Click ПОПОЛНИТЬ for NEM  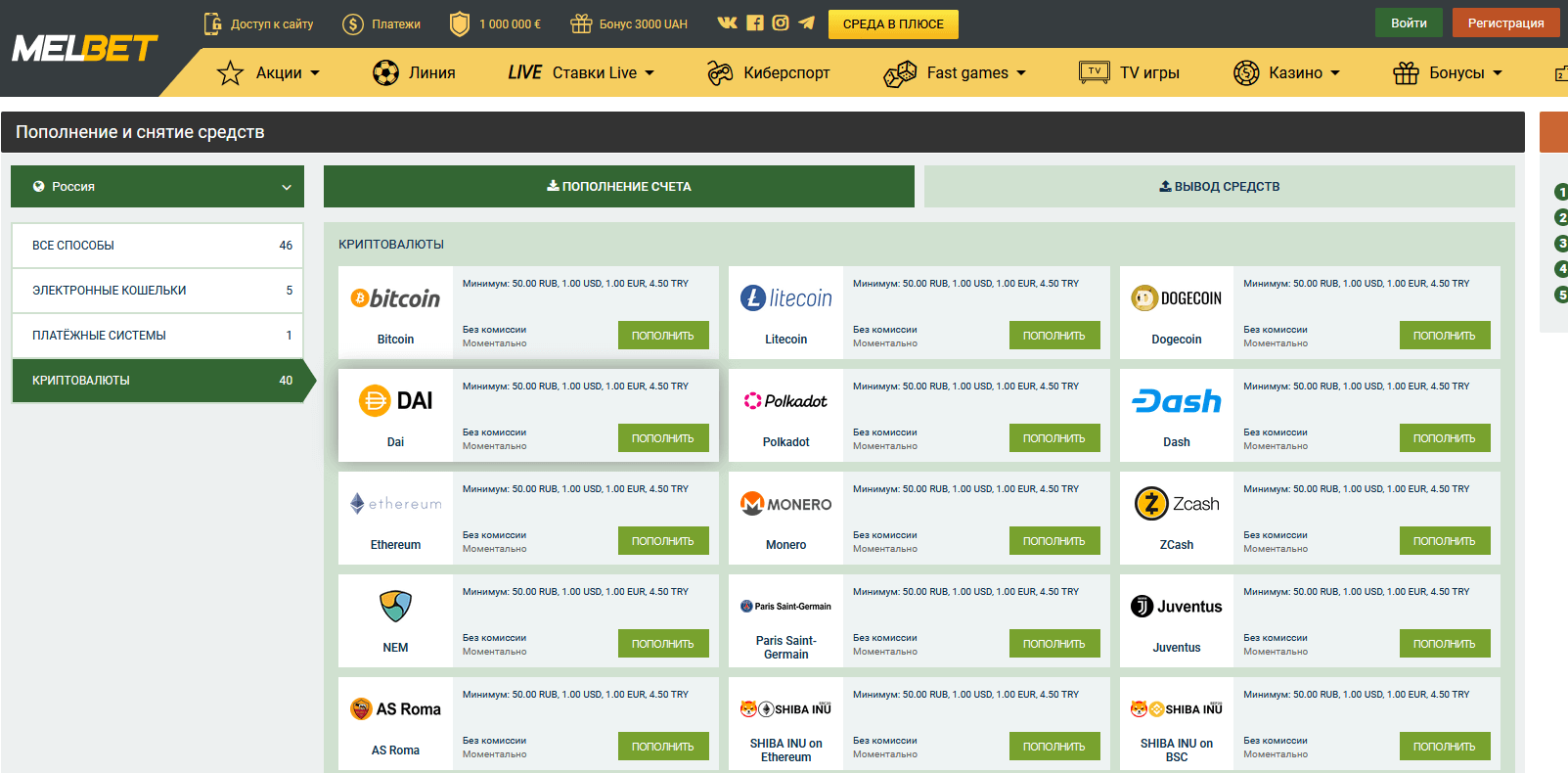[663, 644]
